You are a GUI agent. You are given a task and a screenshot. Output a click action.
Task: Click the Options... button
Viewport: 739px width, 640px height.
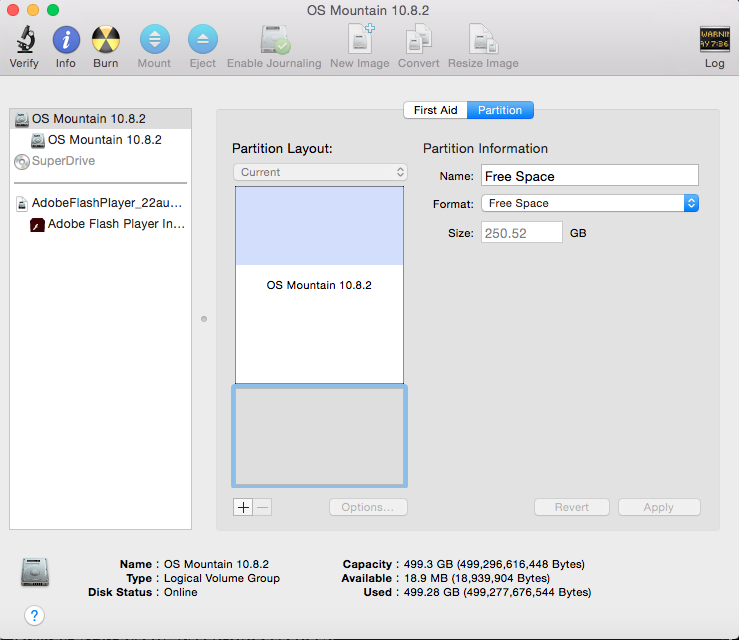[x=368, y=507]
